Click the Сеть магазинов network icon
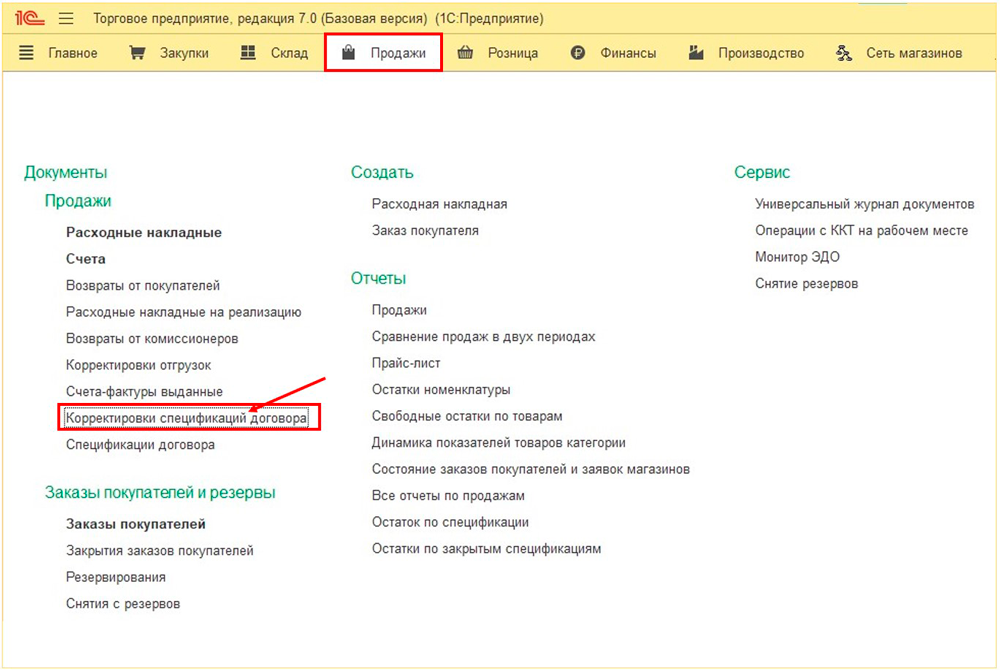 click(844, 53)
